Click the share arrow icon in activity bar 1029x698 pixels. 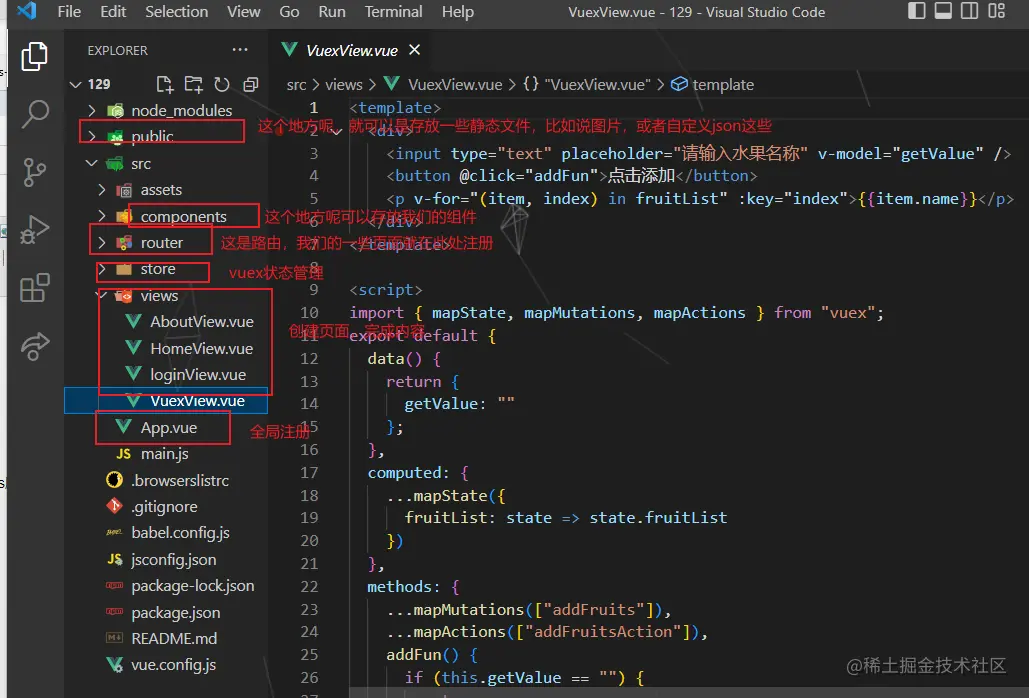35,346
